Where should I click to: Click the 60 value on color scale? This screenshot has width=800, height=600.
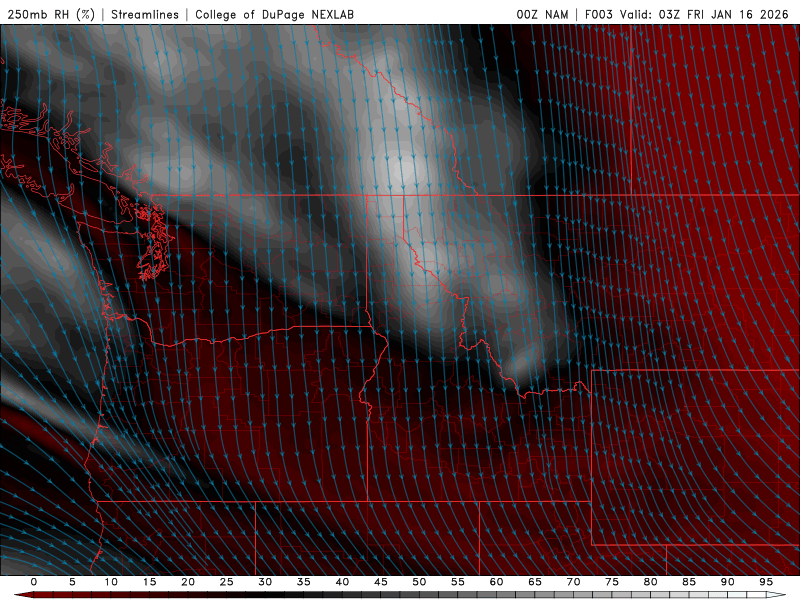pyautogui.click(x=496, y=582)
